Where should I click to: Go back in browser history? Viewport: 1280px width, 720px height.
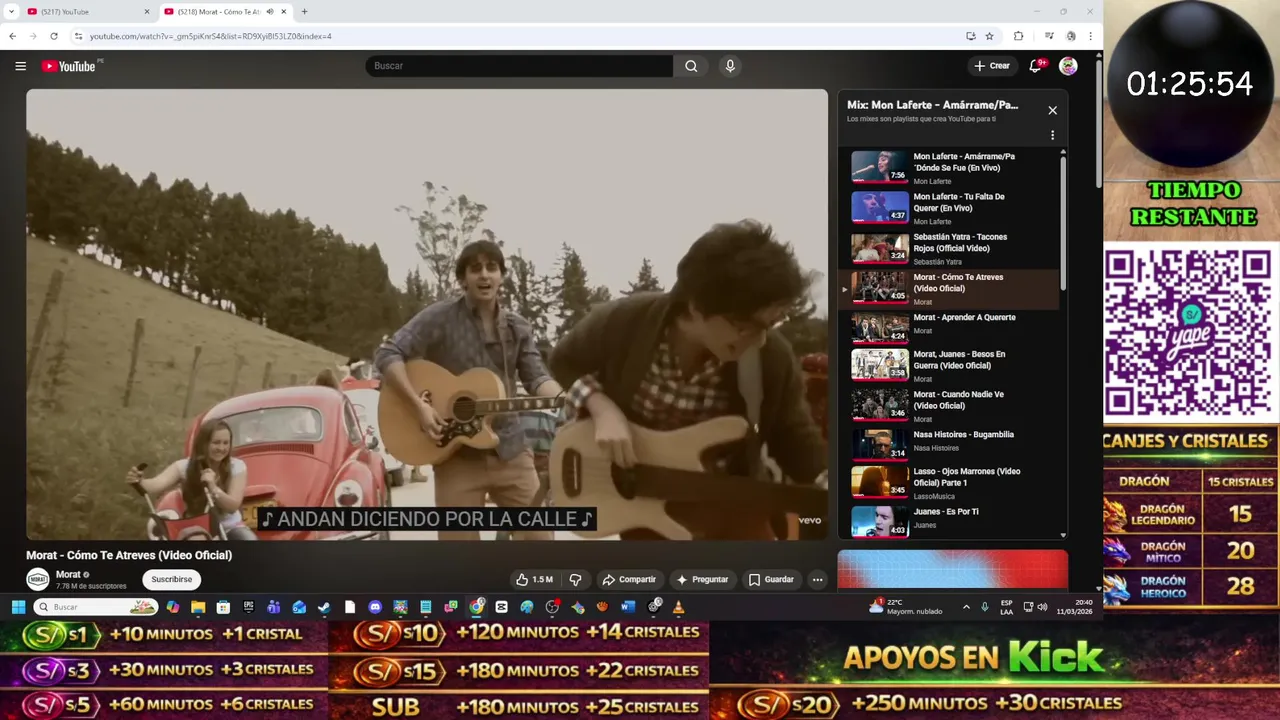coord(12,36)
